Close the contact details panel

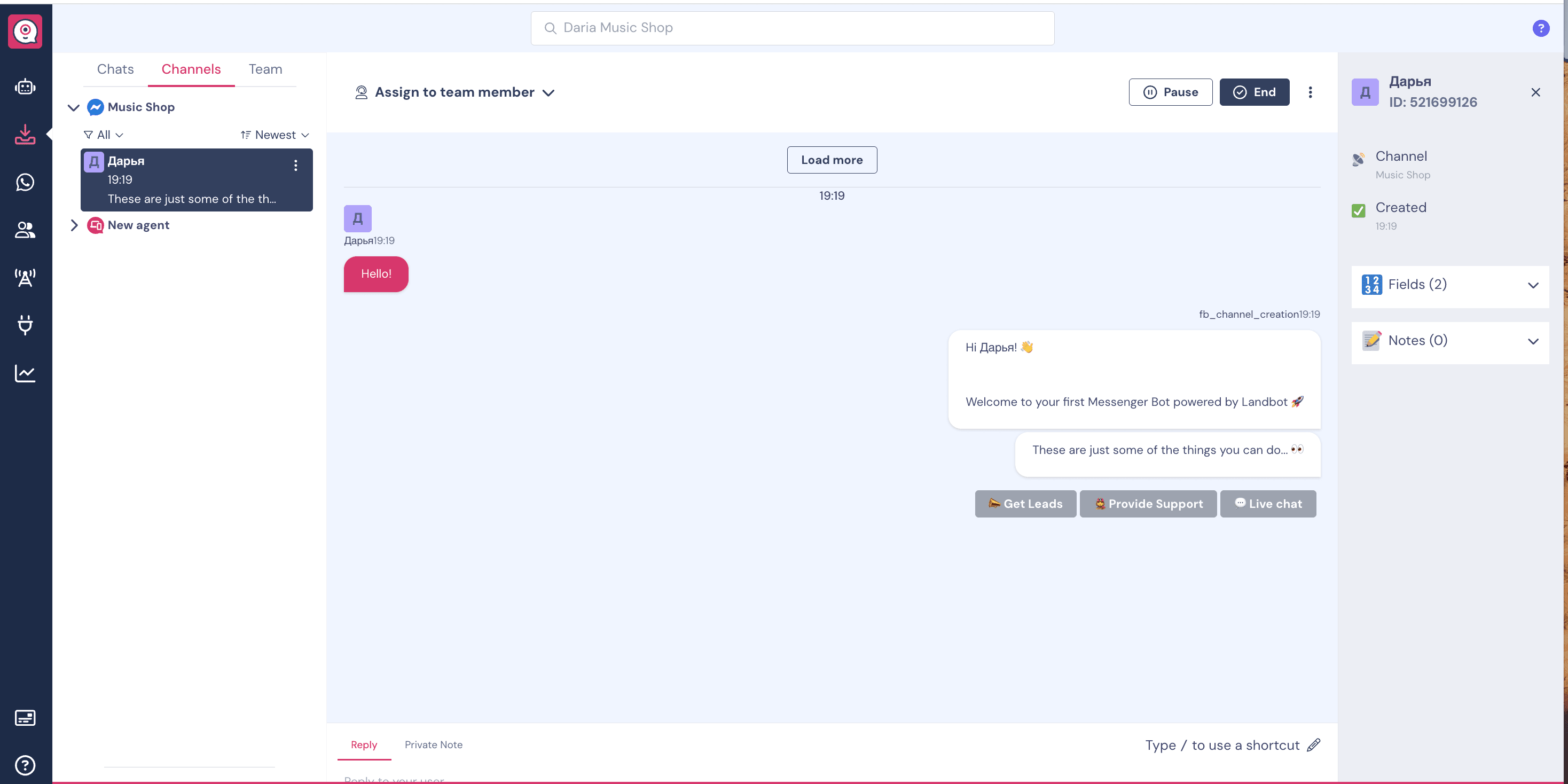point(1536,92)
